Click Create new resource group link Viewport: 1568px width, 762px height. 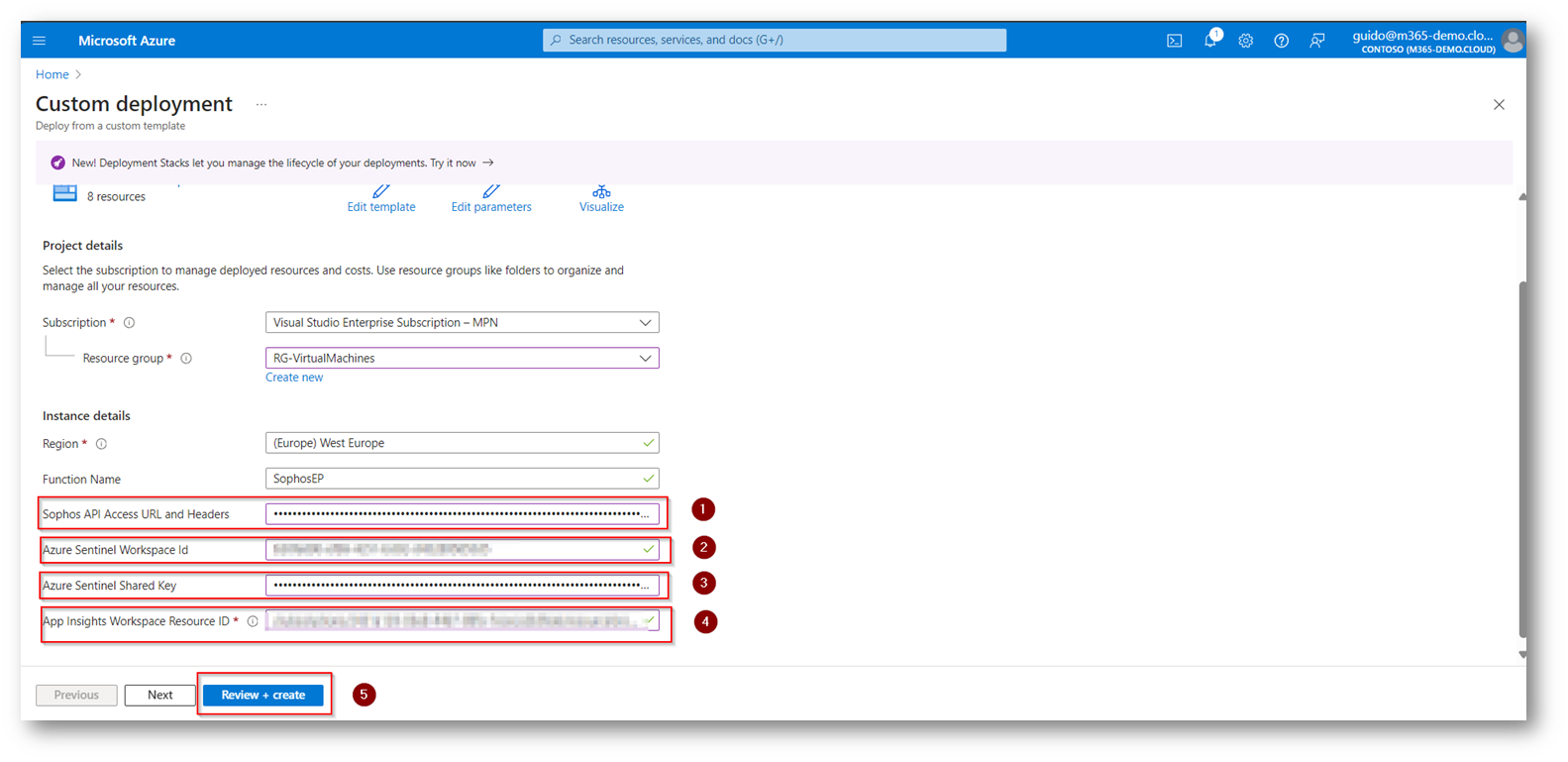pyautogui.click(x=294, y=378)
